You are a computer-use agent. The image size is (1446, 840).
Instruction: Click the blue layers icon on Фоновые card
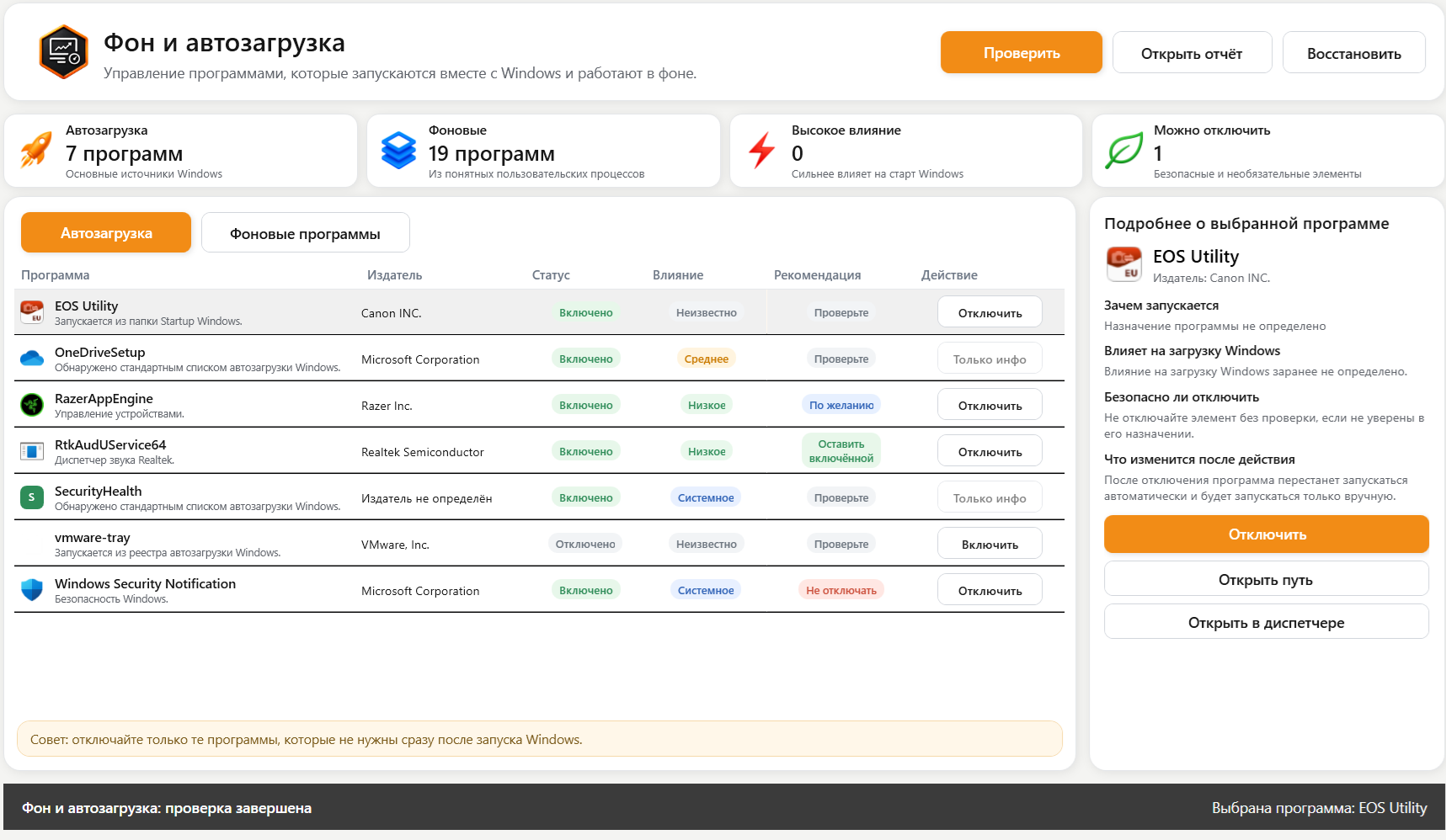point(398,151)
